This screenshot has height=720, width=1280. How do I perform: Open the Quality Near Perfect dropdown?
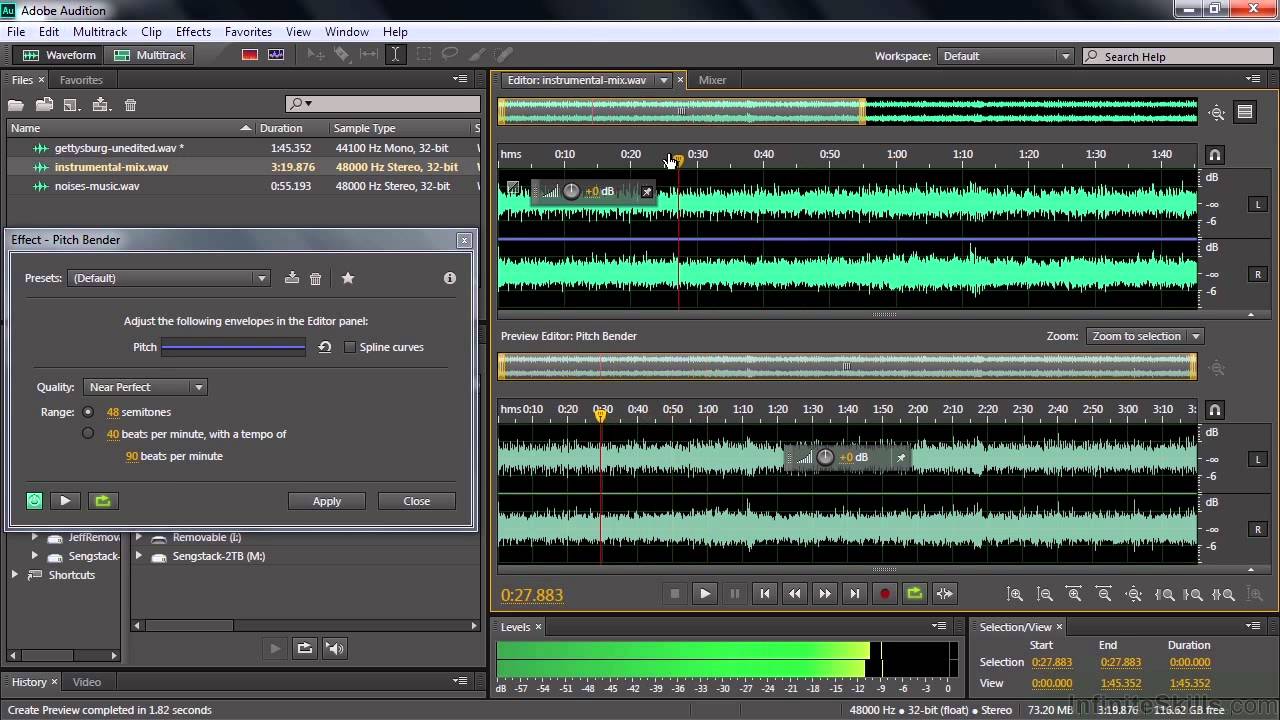(145, 387)
